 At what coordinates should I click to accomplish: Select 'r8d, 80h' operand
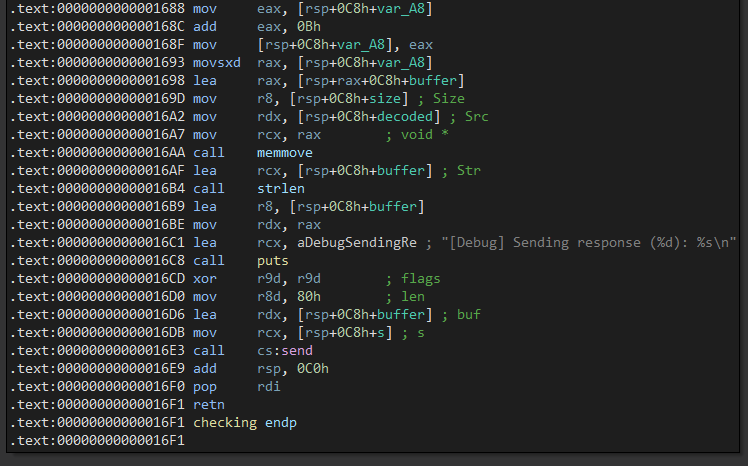(289, 297)
